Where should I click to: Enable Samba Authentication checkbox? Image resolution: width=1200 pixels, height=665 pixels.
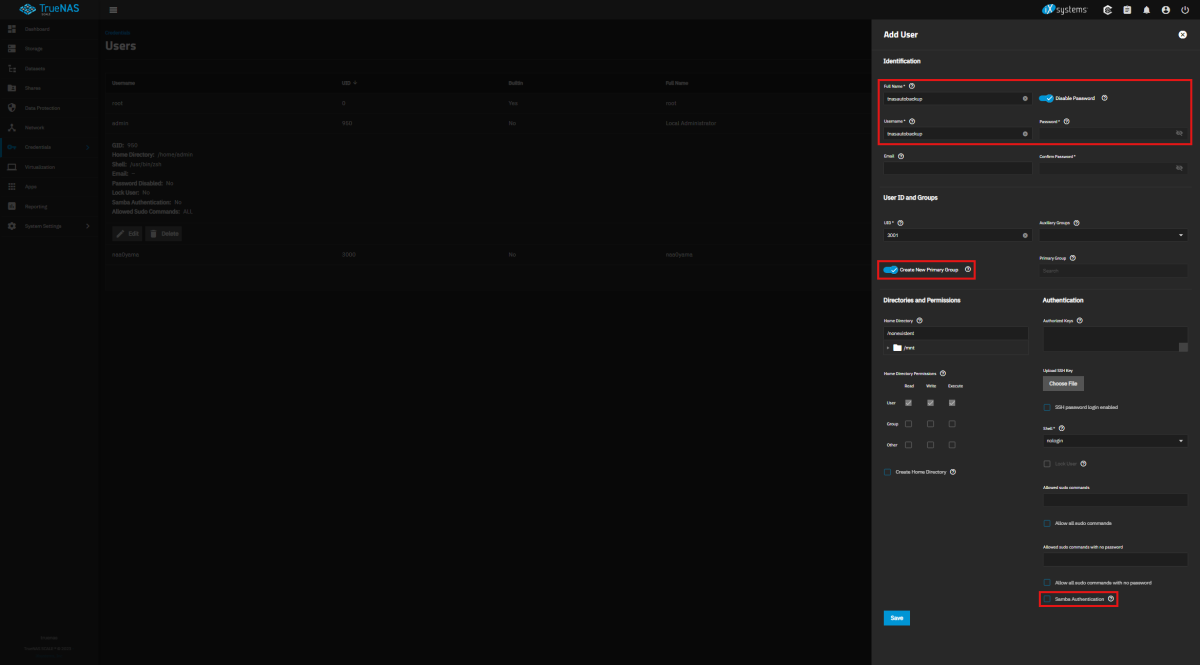[1047, 599]
